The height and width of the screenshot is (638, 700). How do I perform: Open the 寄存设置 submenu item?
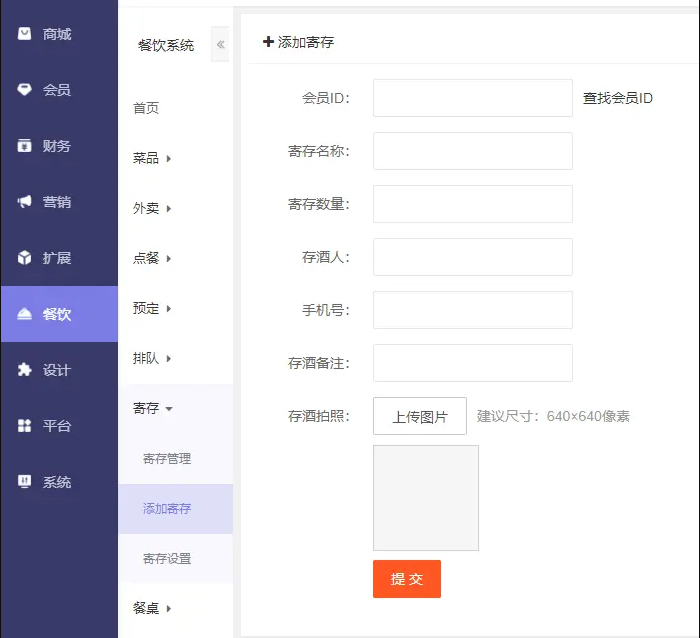[167, 559]
